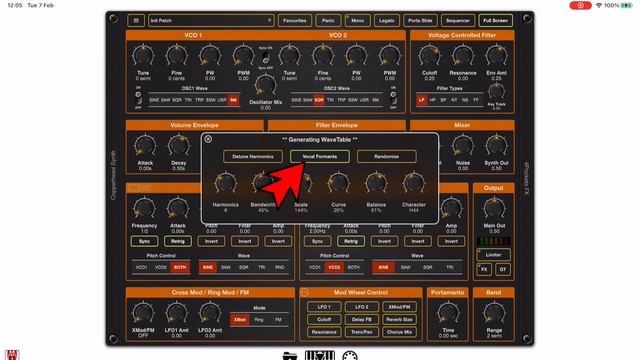The image size is (640, 360).
Task: Click the small round icon in Mod Wheel Control header
Action: click(304, 292)
